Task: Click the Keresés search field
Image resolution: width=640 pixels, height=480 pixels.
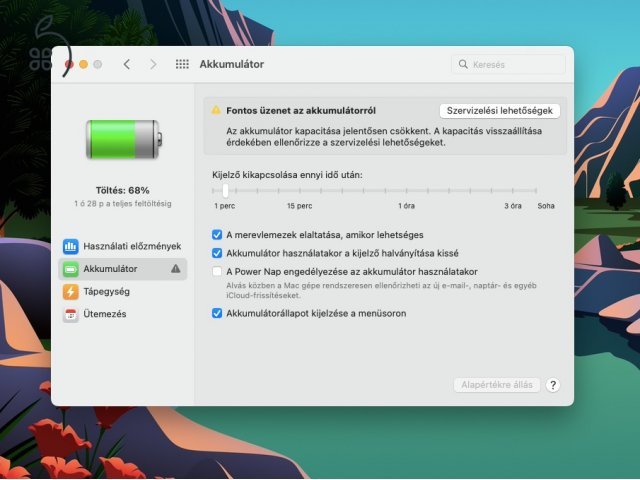Action: click(509, 64)
